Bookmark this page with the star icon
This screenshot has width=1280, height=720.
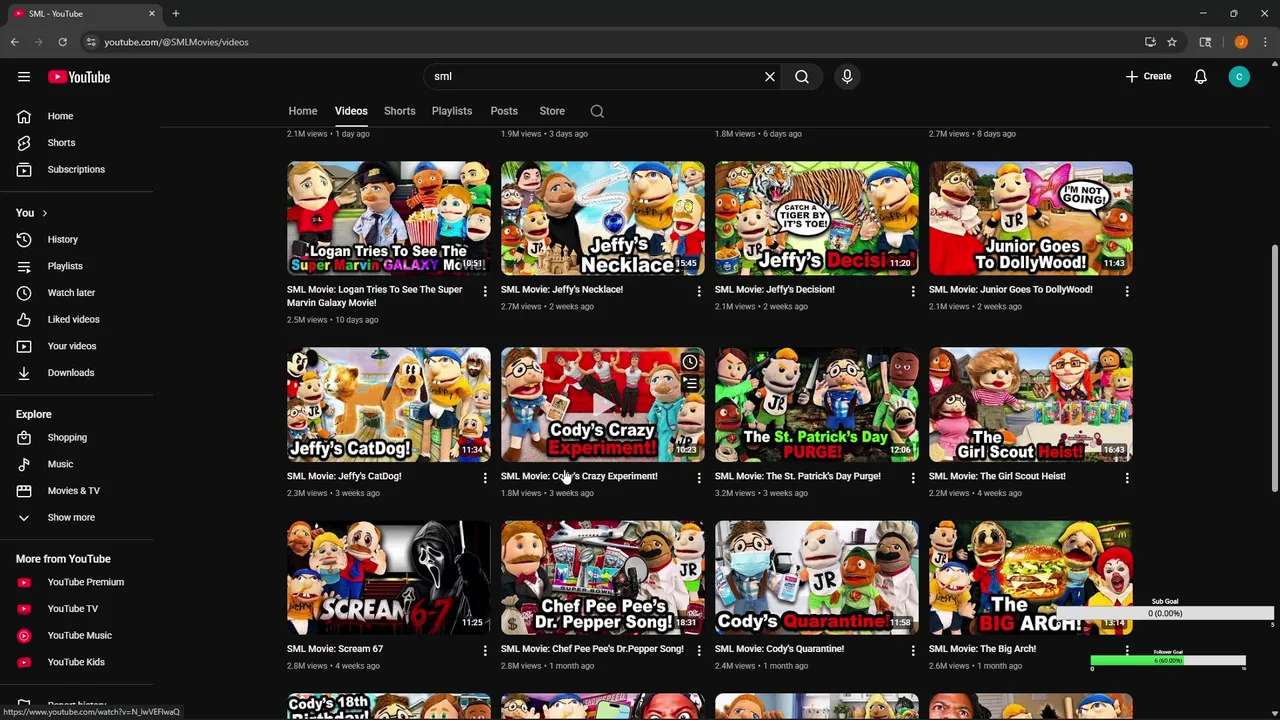pyautogui.click(x=1171, y=42)
